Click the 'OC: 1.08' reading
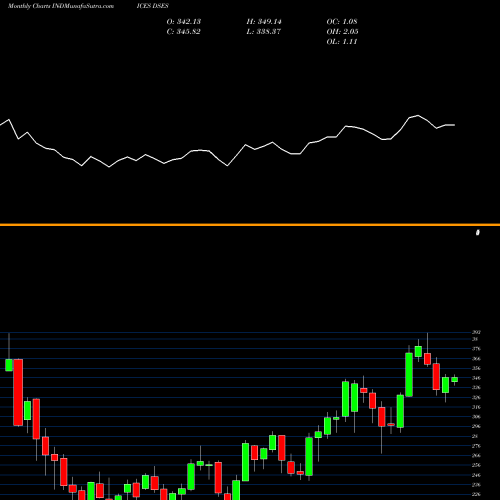 [x=342, y=22]
